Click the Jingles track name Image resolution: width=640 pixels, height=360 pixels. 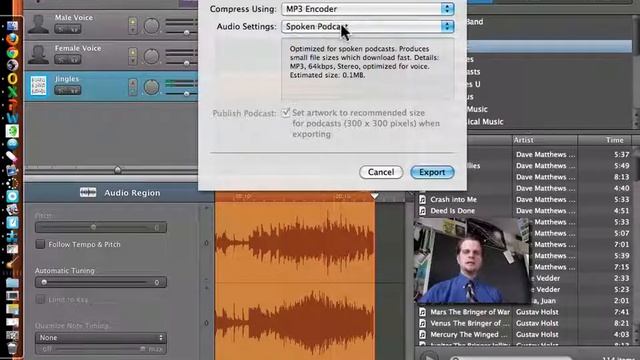coord(67,79)
